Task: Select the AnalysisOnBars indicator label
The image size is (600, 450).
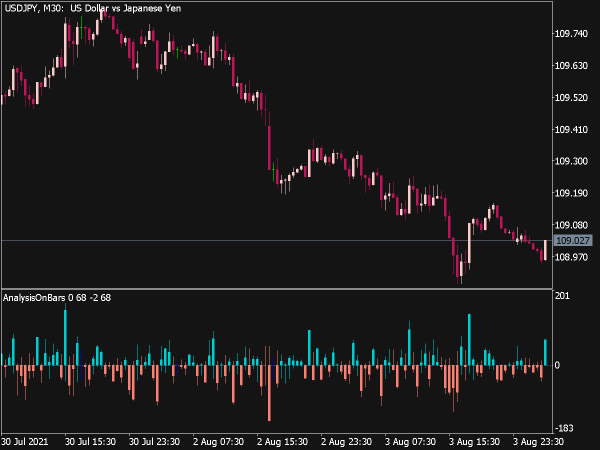Action: [57, 297]
